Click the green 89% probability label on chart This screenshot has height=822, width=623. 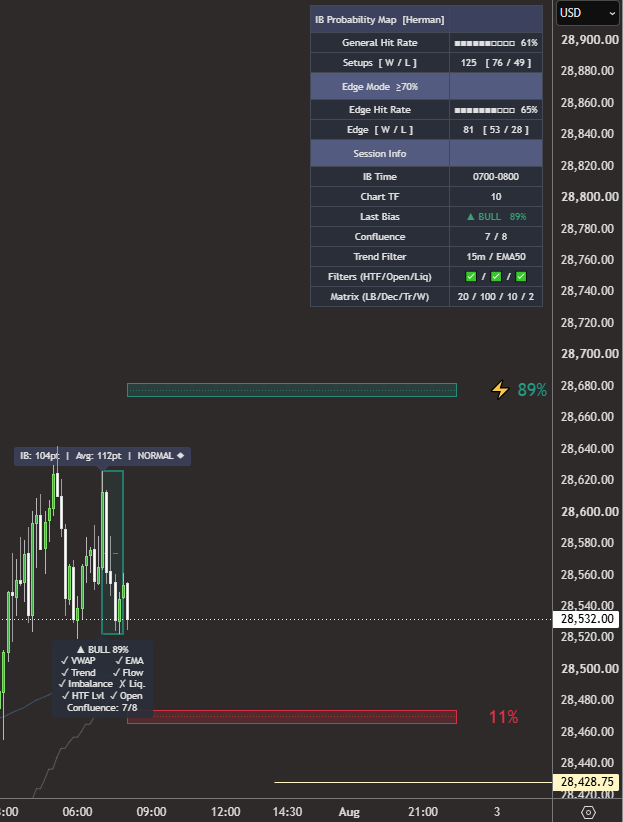(x=532, y=390)
